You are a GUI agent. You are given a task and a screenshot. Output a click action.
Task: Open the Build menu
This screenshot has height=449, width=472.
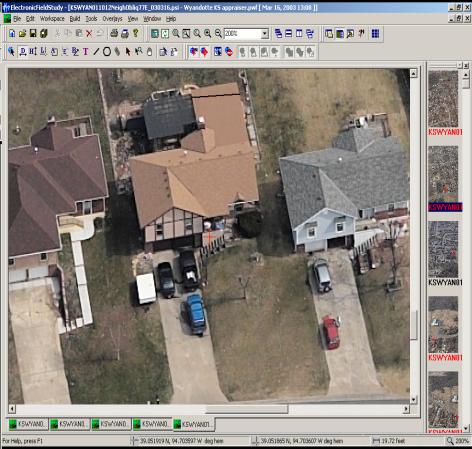[x=75, y=19]
